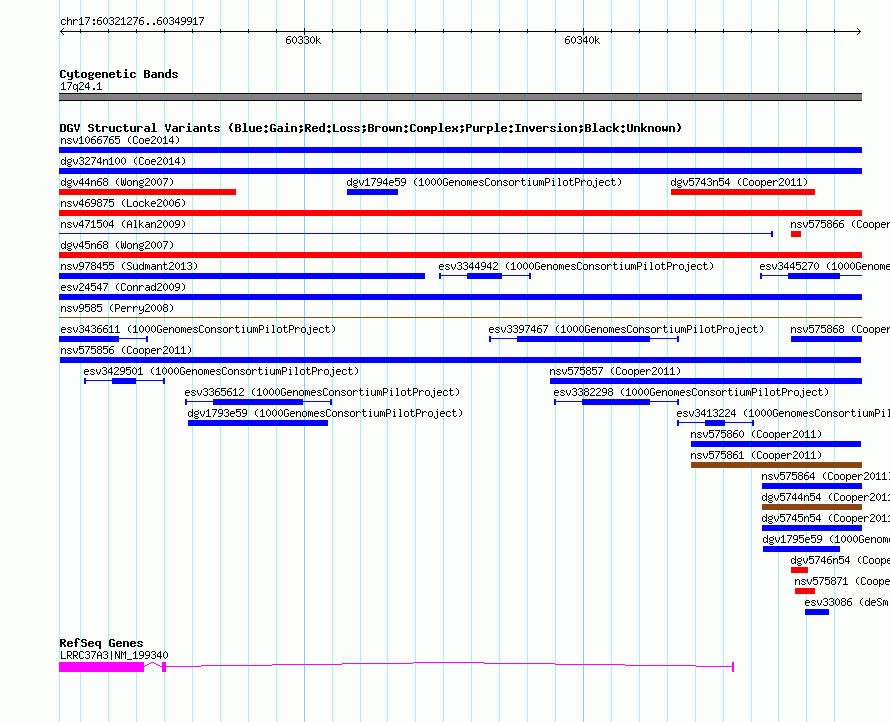Screen dimensions: 890x722
Task: Click the RefSeq Genes track title
Action: point(101,643)
